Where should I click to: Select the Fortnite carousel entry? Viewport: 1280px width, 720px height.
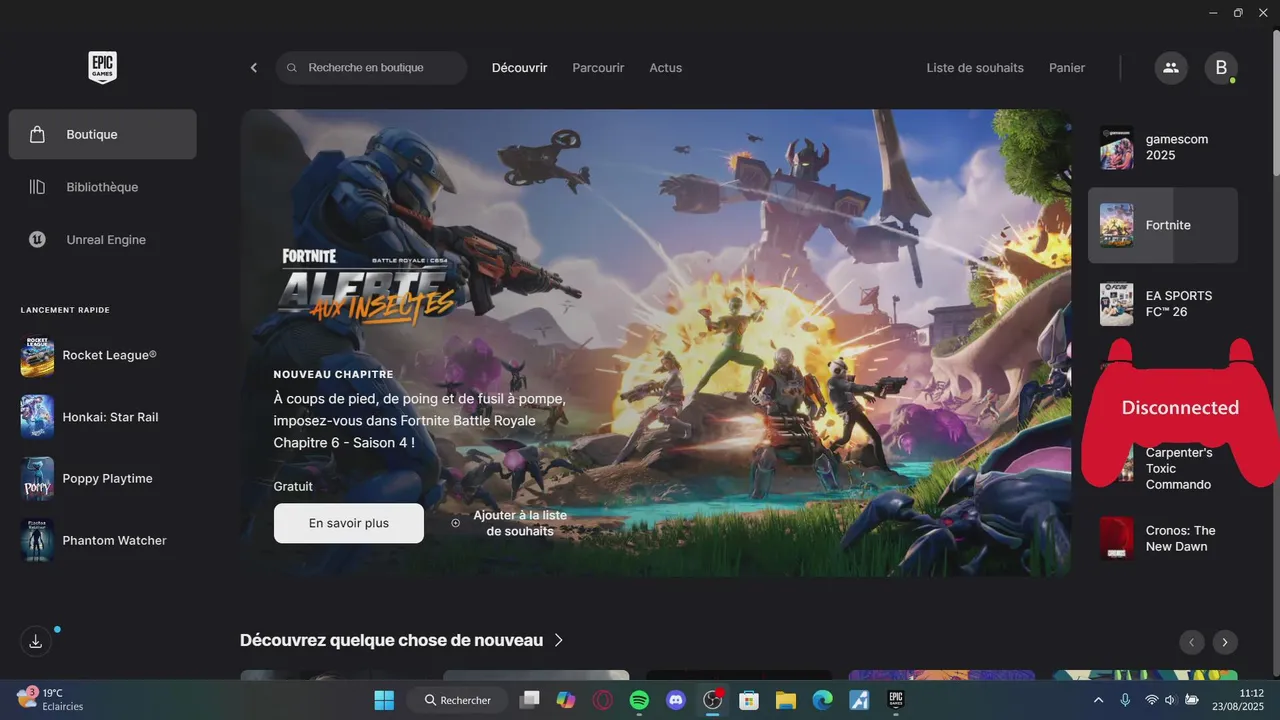tap(1163, 225)
